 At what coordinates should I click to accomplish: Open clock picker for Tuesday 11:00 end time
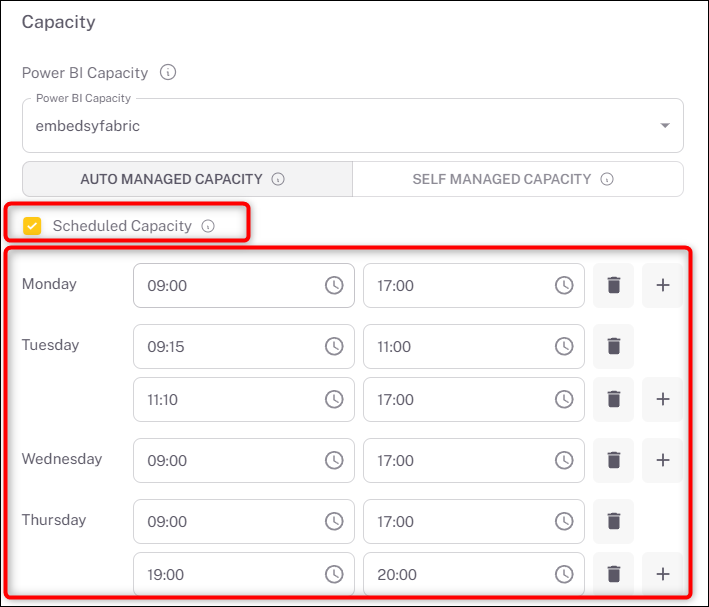[564, 347]
